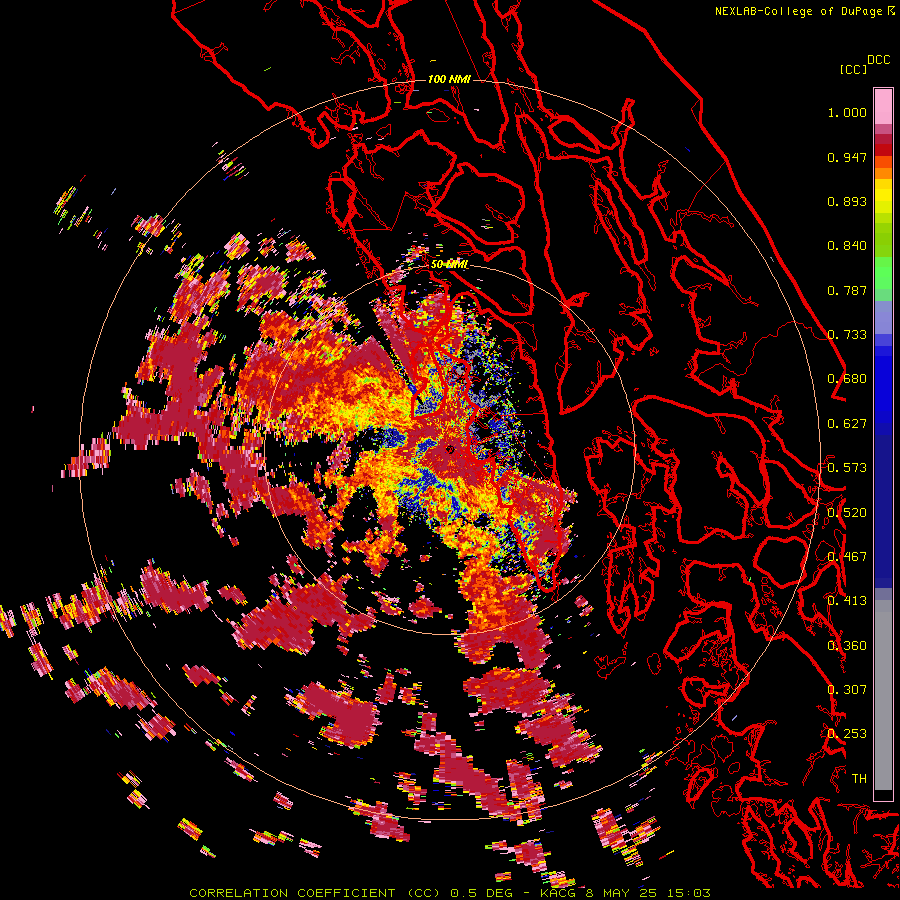Click the 0.893 scale value
This screenshot has height=900, width=900.
(847, 201)
